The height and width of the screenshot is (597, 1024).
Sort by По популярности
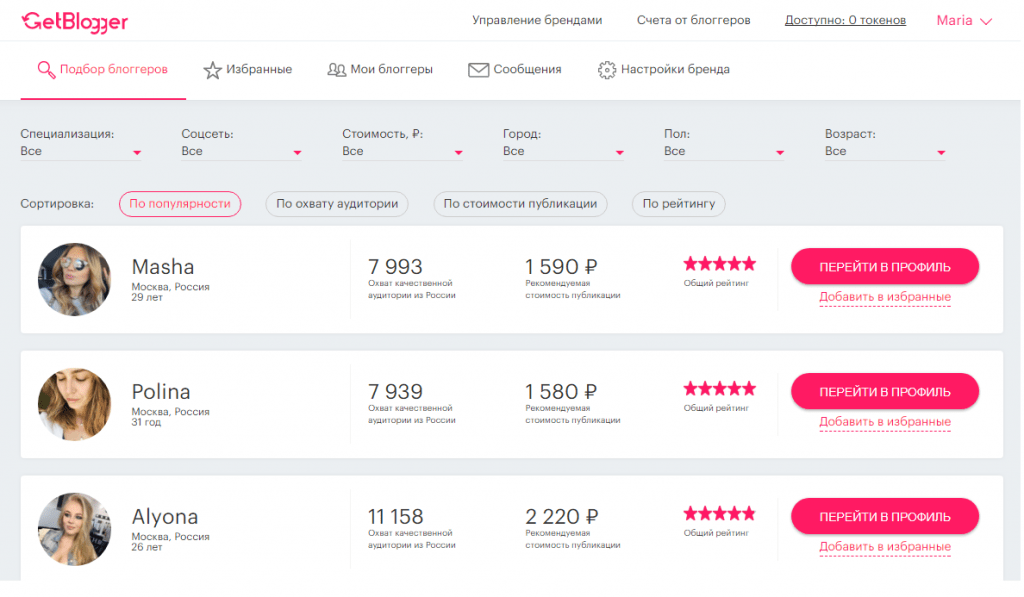pyautogui.click(x=180, y=204)
